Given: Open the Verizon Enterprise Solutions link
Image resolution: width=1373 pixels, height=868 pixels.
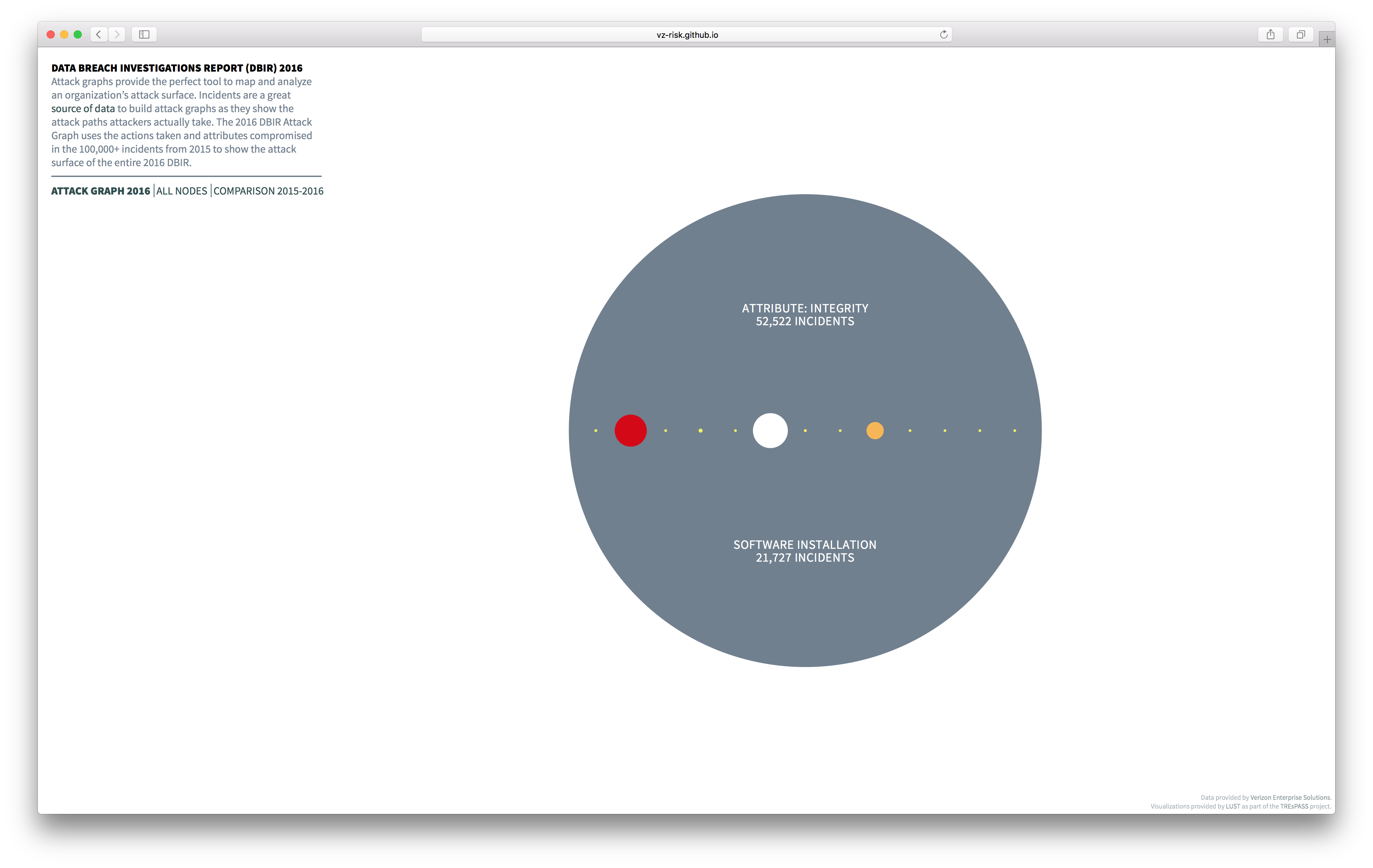Looking at the screenshot, I should [1290, 797].
